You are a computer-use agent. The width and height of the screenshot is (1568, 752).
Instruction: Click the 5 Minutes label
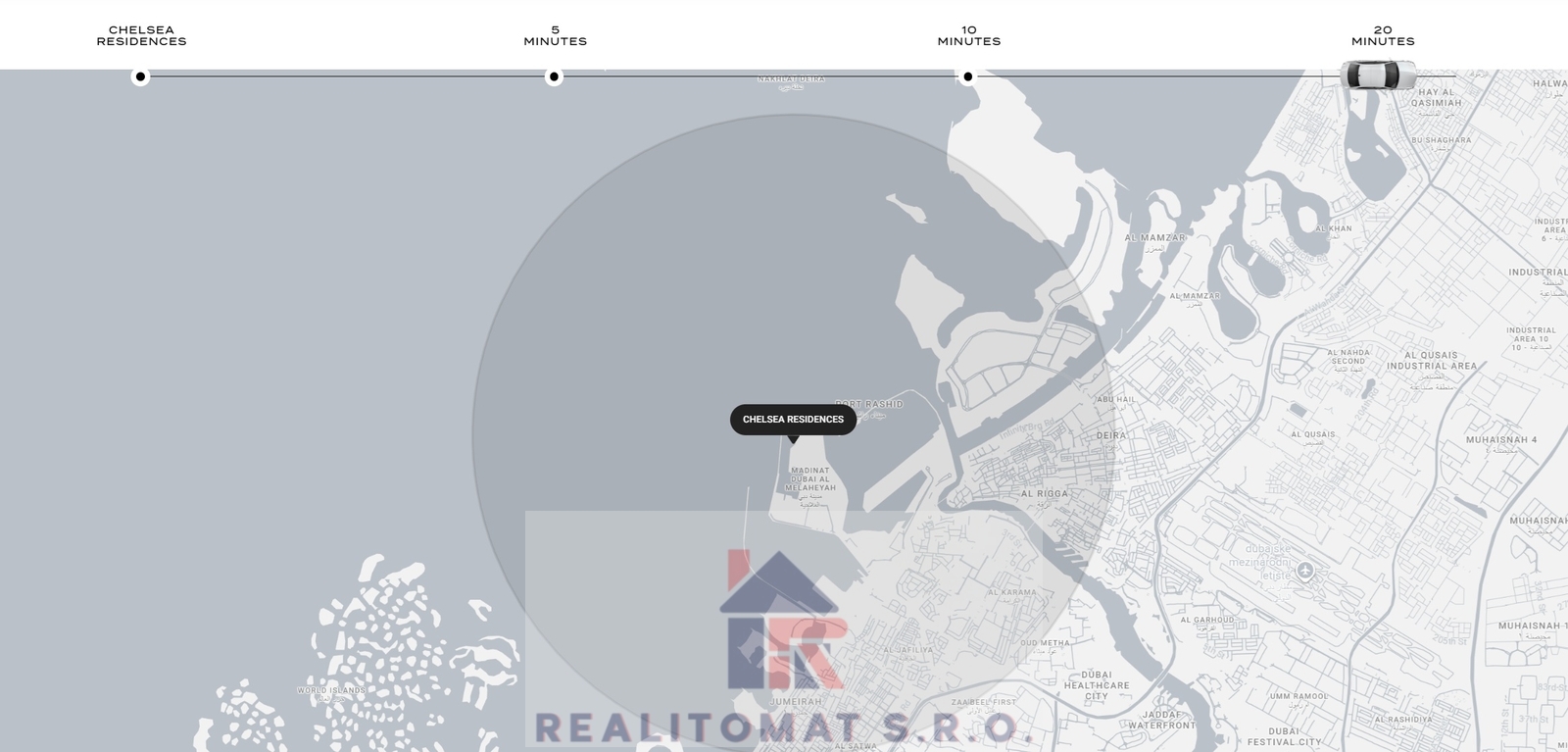555,36
